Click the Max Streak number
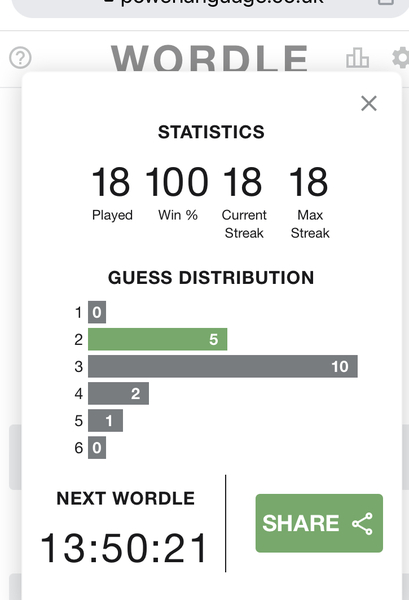This screenshot has height=600, width=409. coord(309,182)
